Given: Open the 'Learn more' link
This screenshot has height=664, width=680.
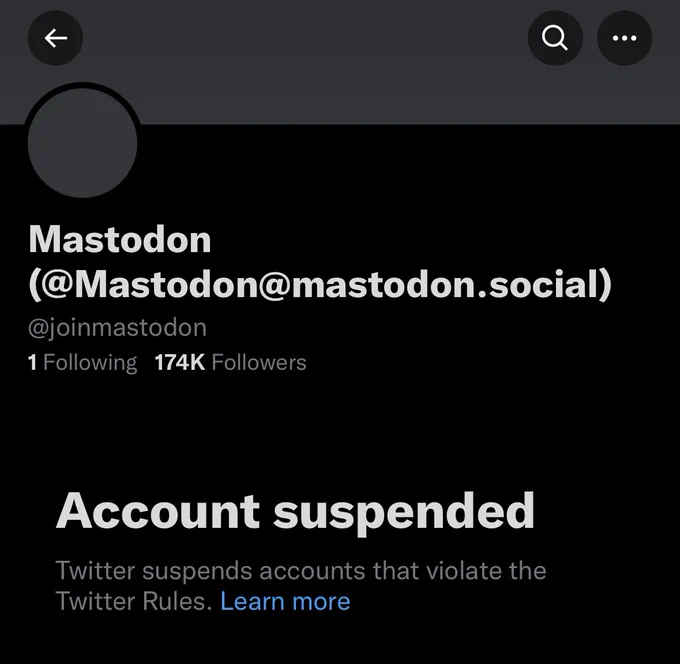Looking at the screenshot, I should pyautogui.click(x=285, y=602).
